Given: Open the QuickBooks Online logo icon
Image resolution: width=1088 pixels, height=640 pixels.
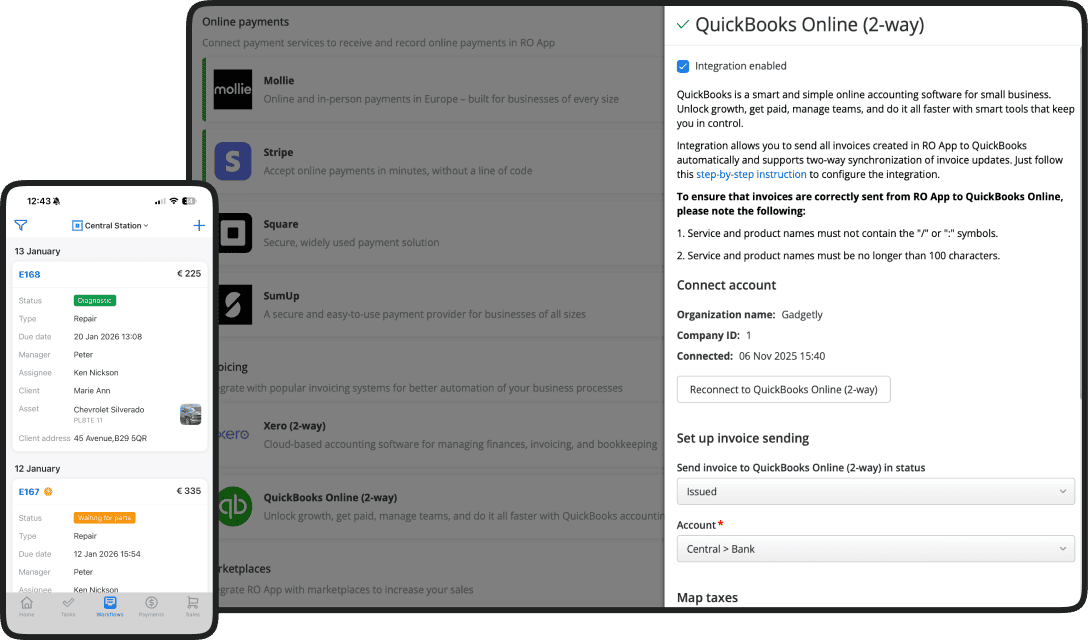Looking at the screenshot, I should point(232,507).
